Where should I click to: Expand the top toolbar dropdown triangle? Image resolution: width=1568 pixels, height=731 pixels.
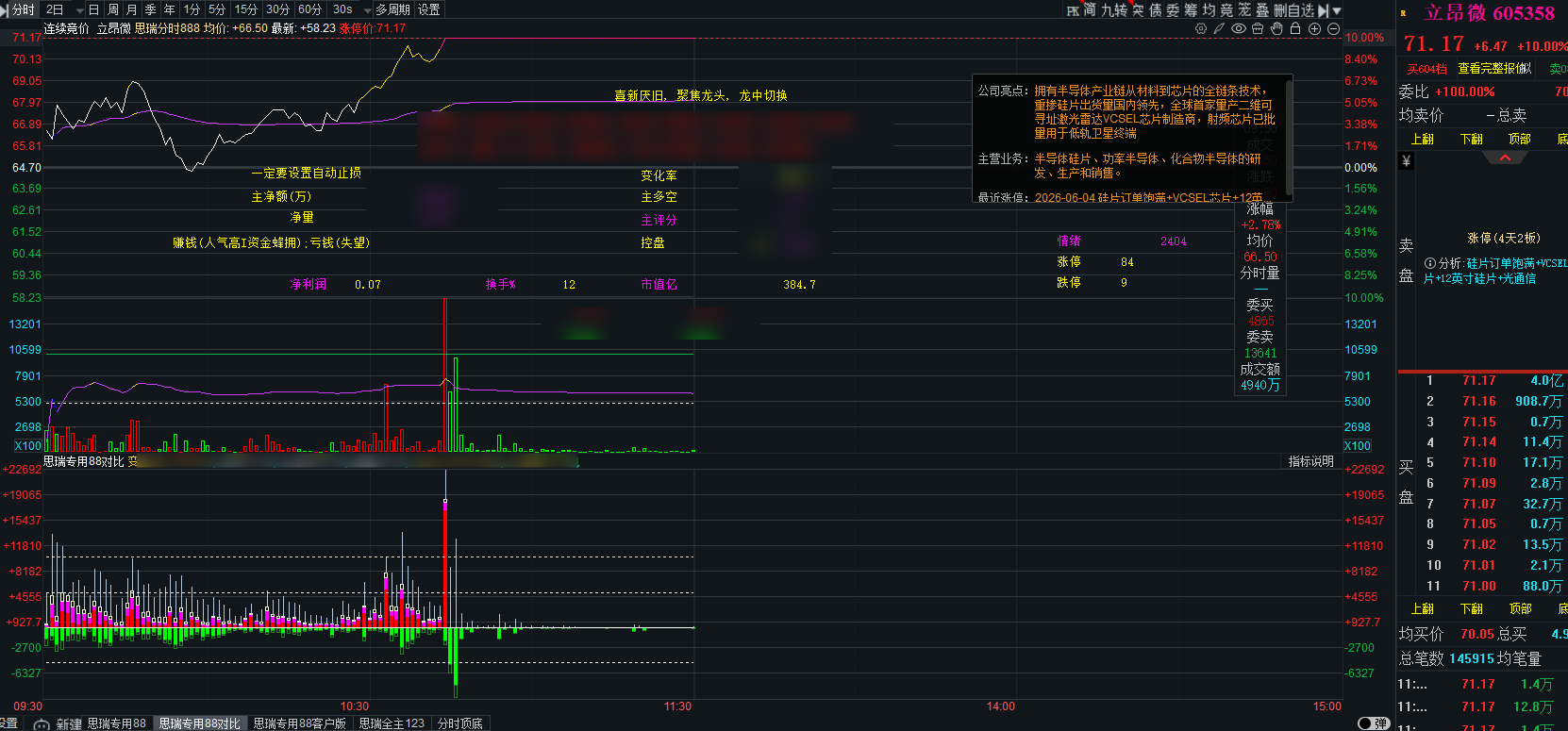tap(1337, 10)
